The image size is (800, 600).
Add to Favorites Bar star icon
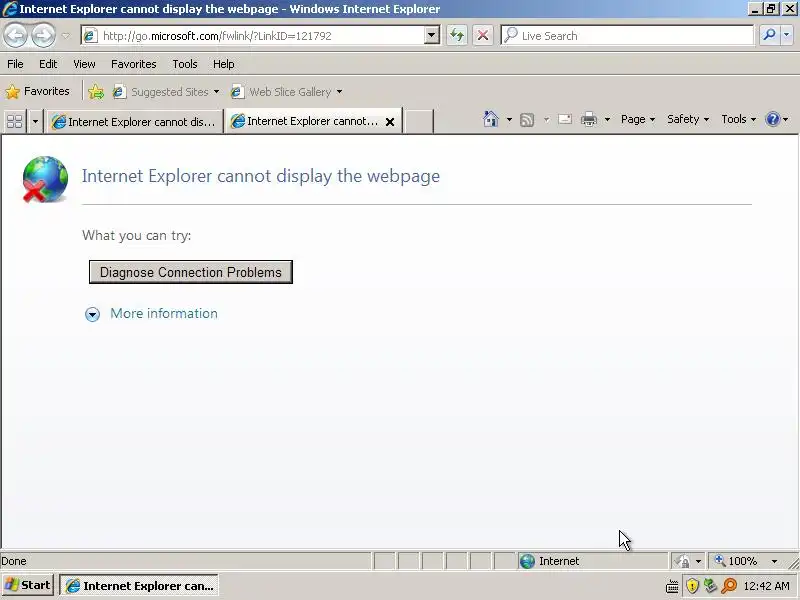(x=96, y=92)
